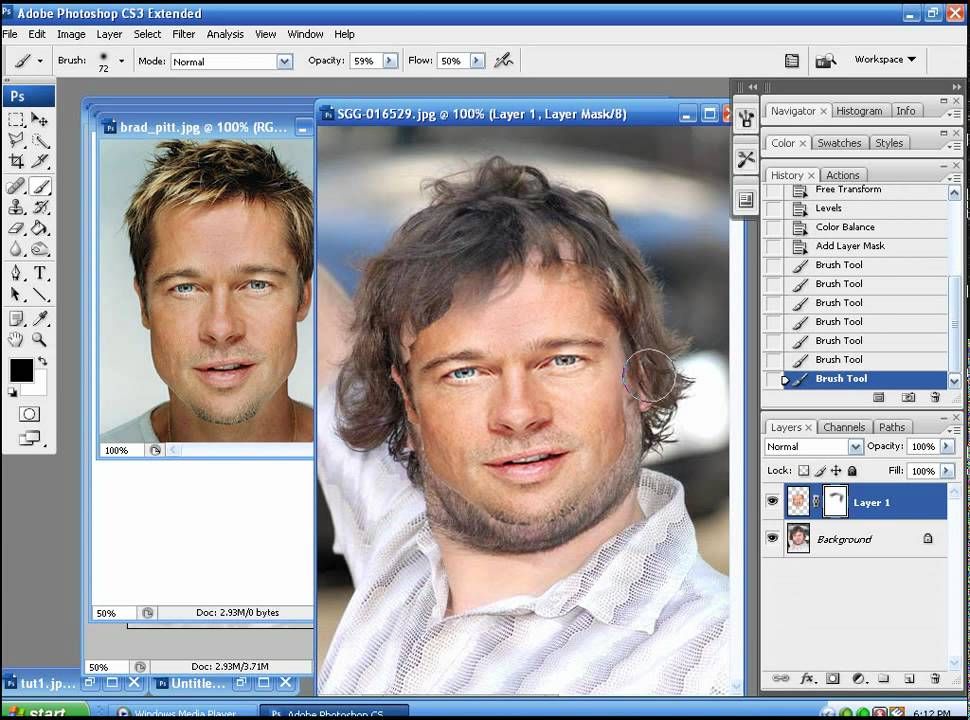Click the white background color swatch
This screenshot has width=970, height=720.
pos(38,384)
